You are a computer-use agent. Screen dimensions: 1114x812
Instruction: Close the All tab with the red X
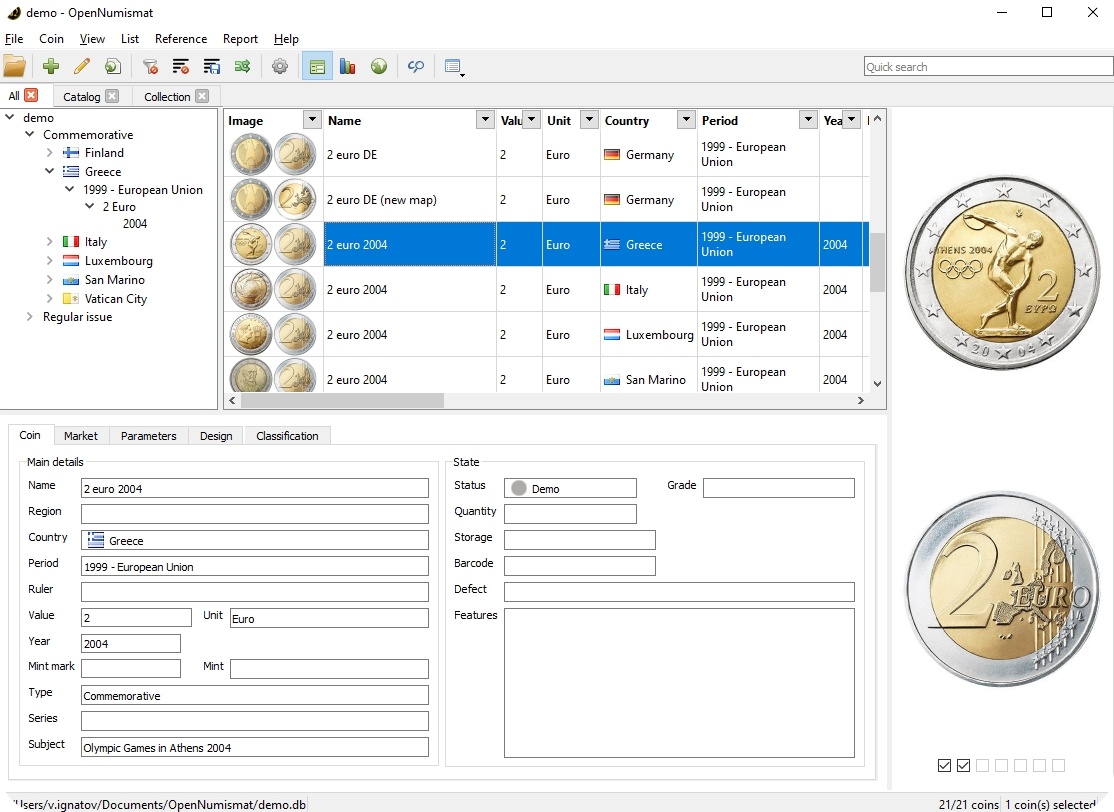[31, 95]
